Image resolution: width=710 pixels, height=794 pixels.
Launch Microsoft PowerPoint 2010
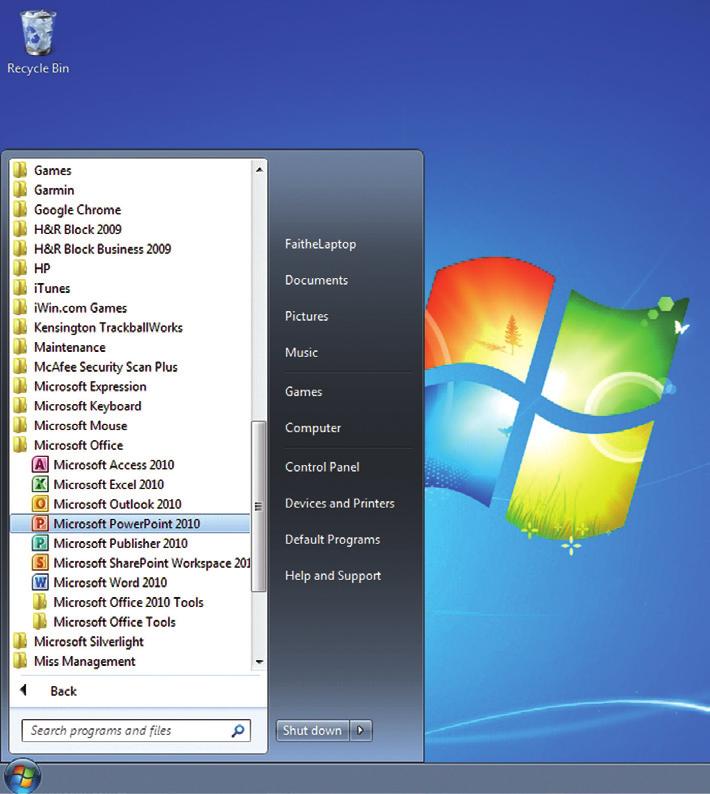click(131, 524)
